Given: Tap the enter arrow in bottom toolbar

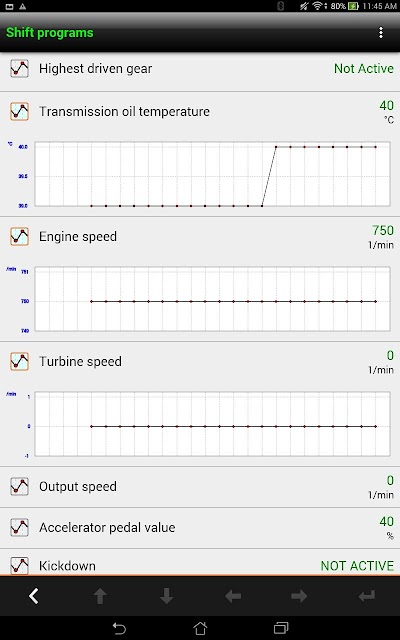Looking at the screenshot, I should click(x=367, y=596).
